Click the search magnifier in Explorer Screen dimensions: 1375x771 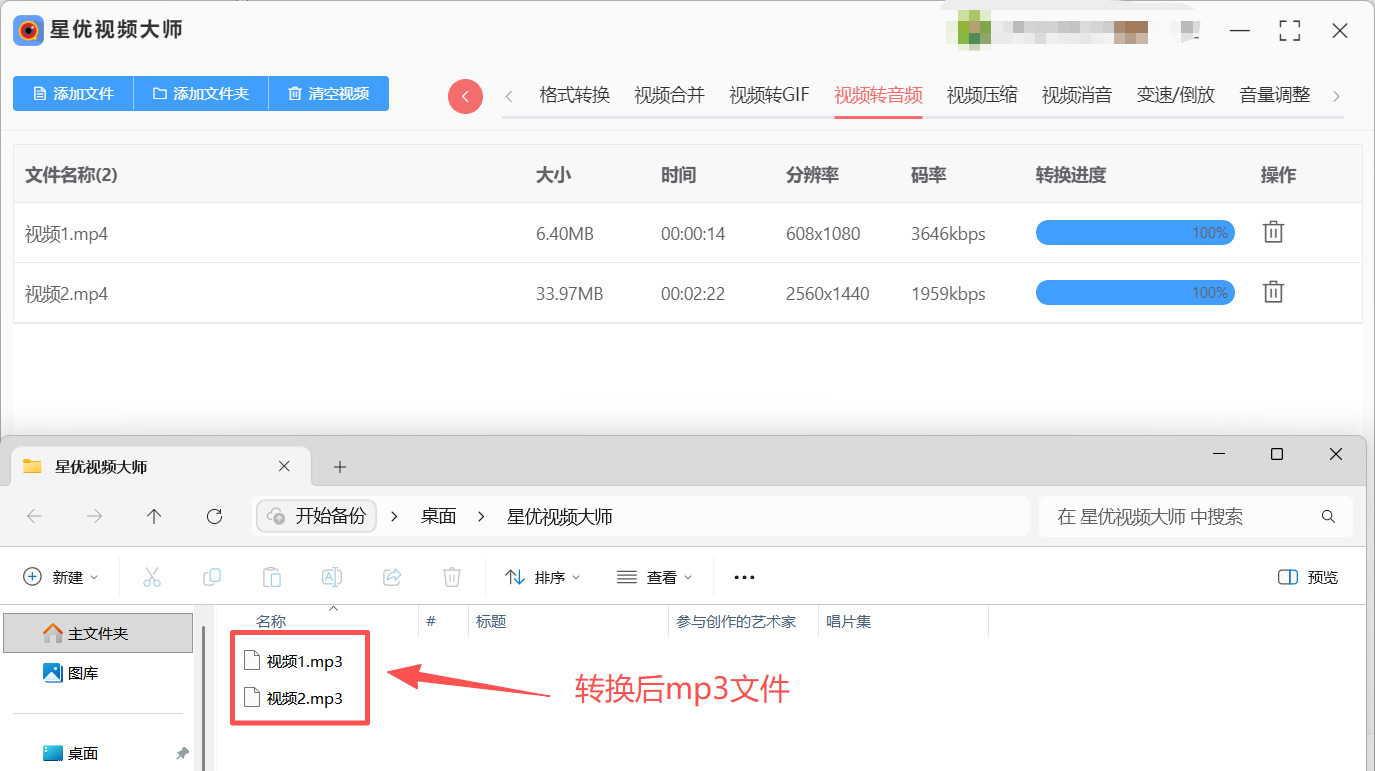pyautogui.click(x=1328, y=517)
